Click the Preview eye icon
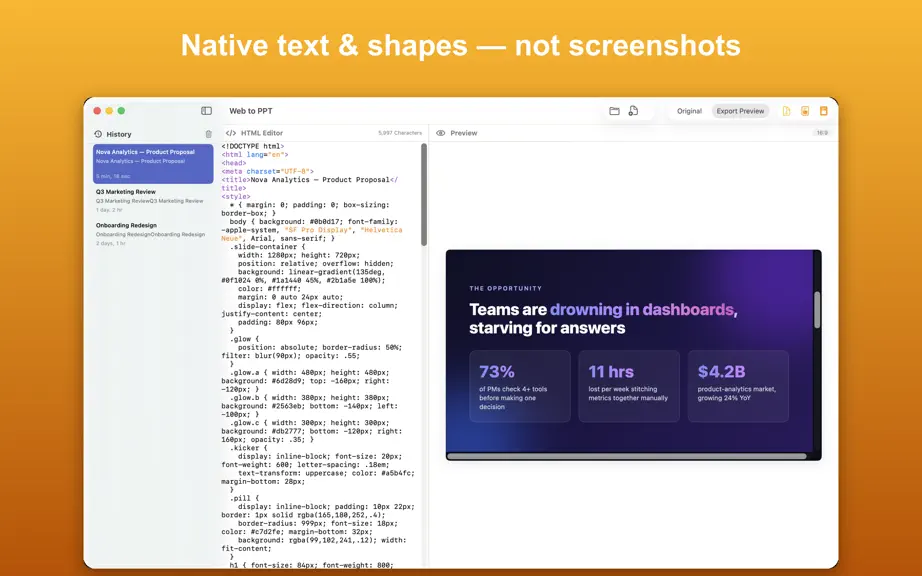The height and width of the screenshot is (576, 922). [x=440, y=133]
